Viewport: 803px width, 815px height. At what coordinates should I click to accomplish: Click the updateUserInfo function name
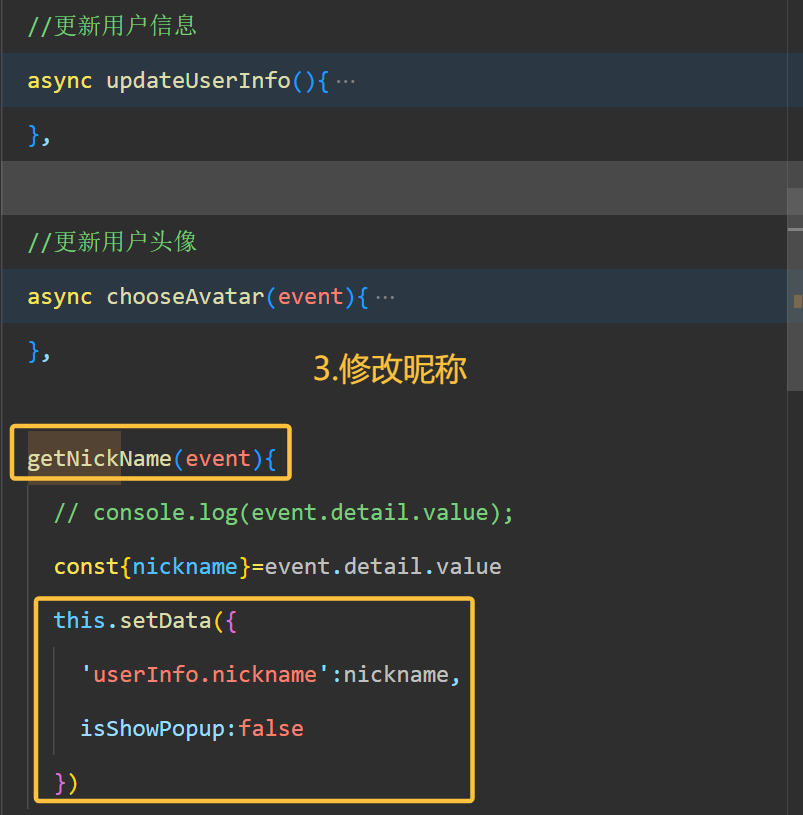(x=198, y=81)
